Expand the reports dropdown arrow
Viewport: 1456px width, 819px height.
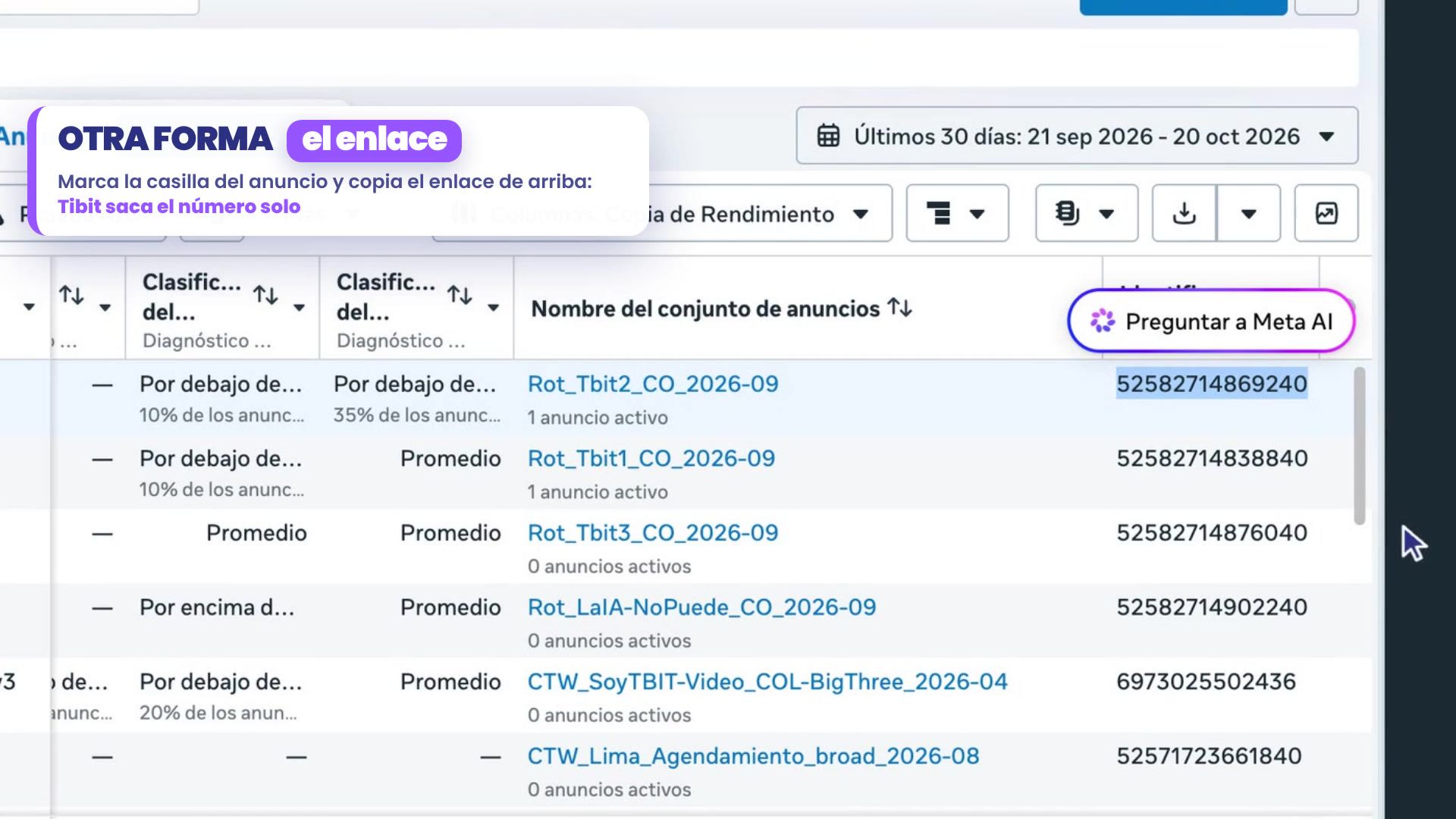(x=1106, y=214)
